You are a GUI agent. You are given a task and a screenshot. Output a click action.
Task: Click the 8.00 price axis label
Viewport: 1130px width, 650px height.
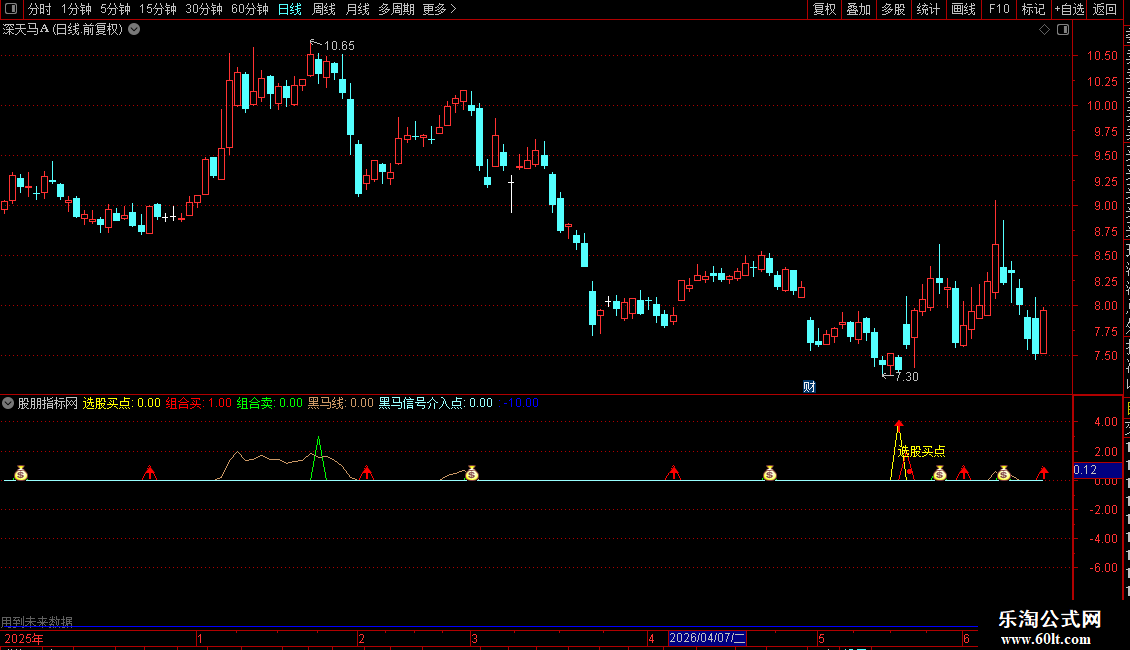(x=1105, y=306)
